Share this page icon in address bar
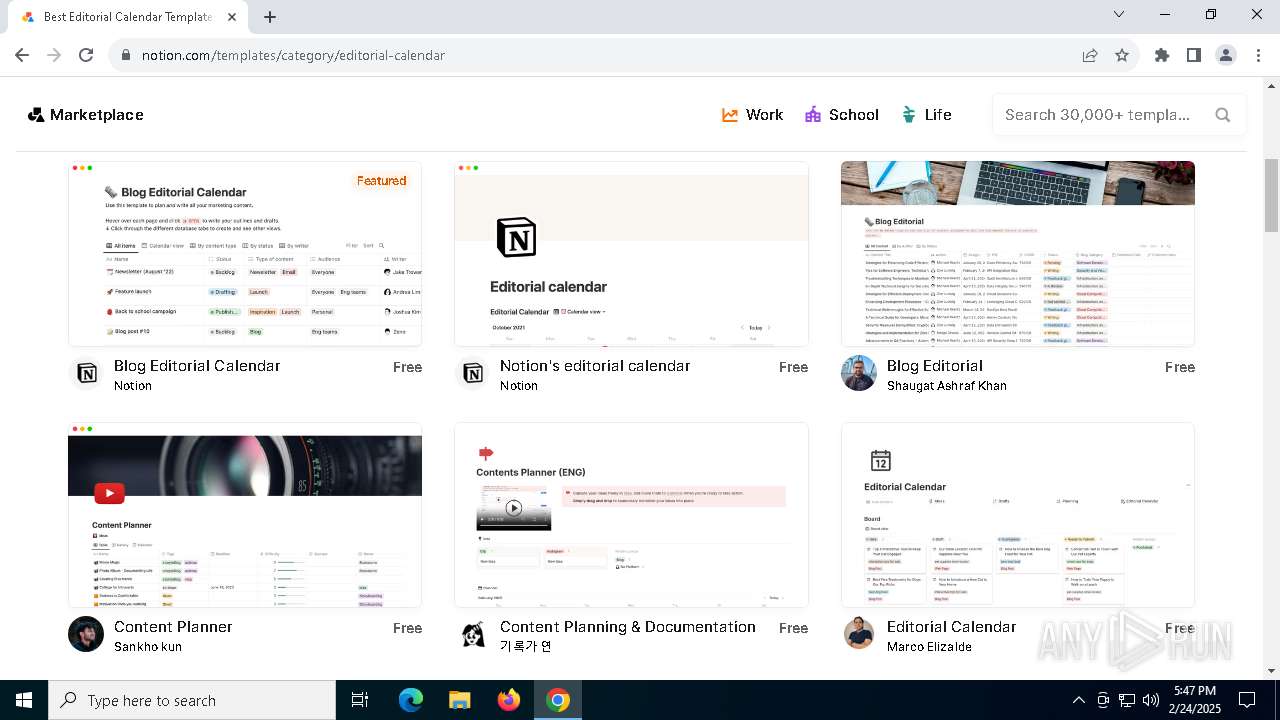 tap(1090, 55)
